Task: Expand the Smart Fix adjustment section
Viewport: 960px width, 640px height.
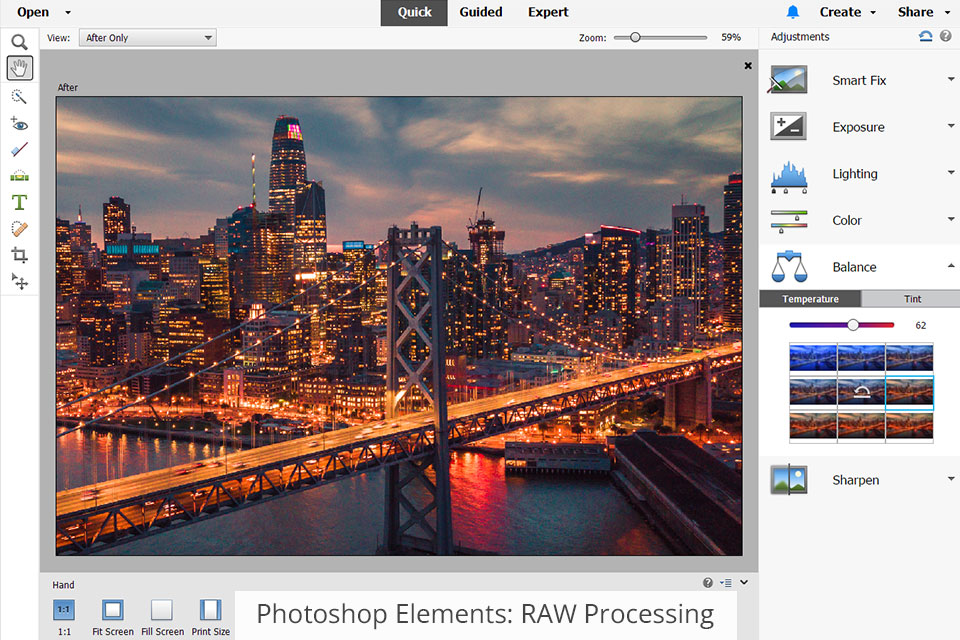Action: tap(951, 79)
